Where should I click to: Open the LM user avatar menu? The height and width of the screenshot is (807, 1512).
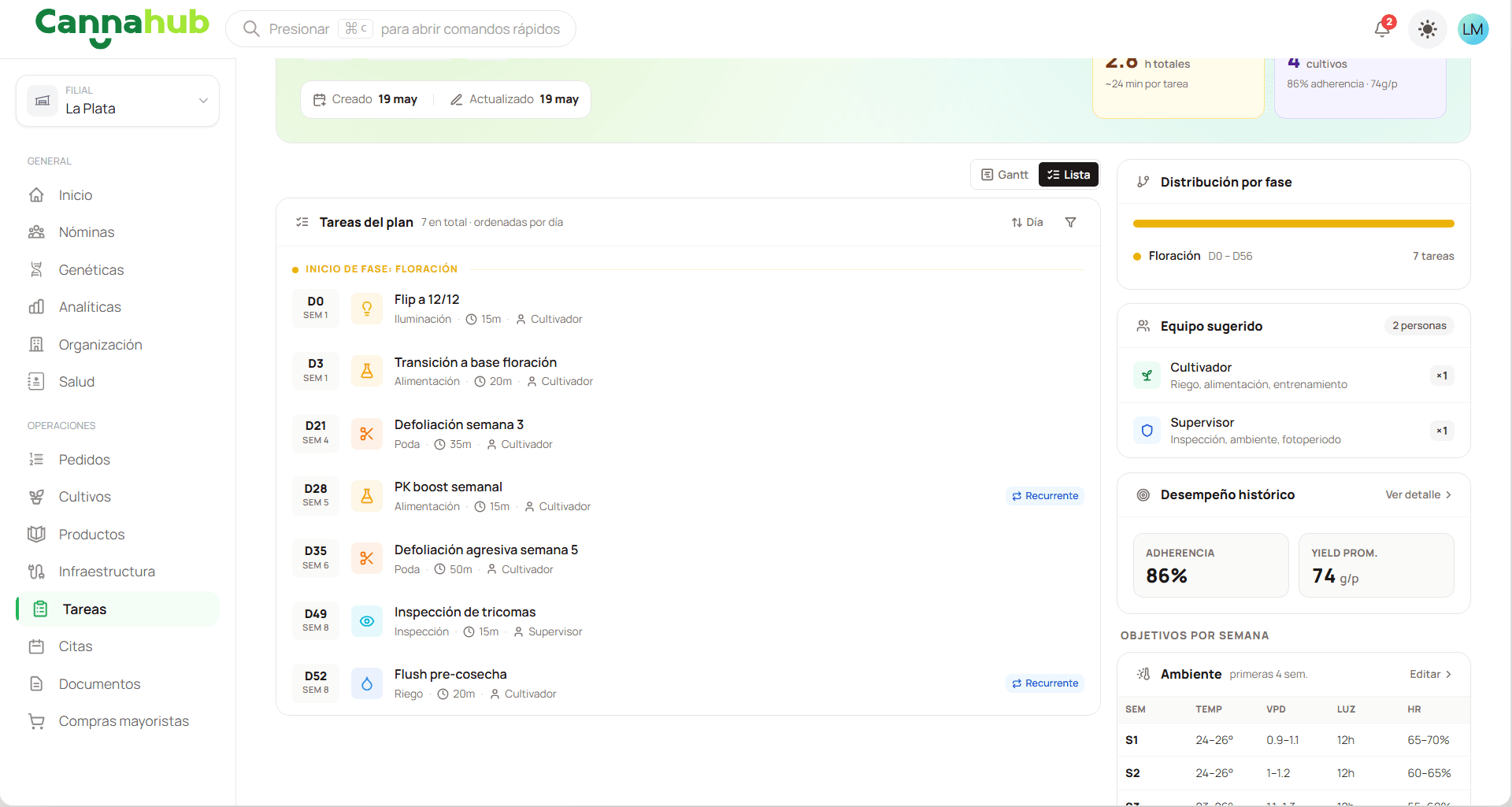pyautogui.click(x=1473, y=29)
